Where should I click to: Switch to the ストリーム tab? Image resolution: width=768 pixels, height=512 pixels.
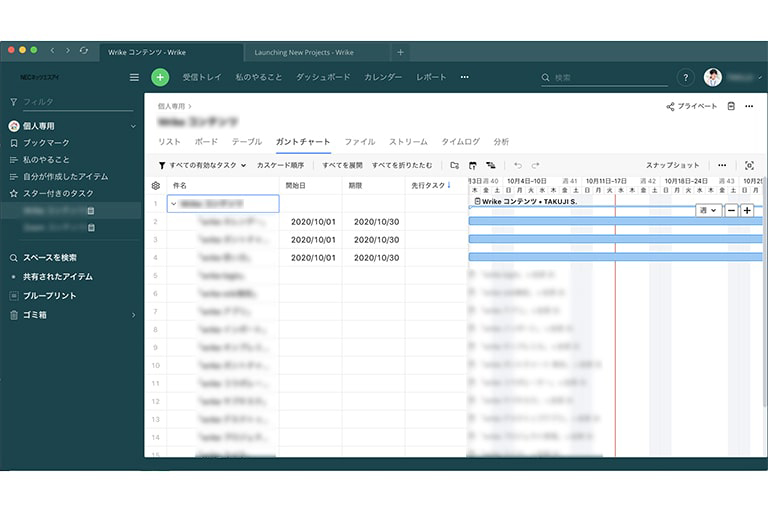coord(408,142)
